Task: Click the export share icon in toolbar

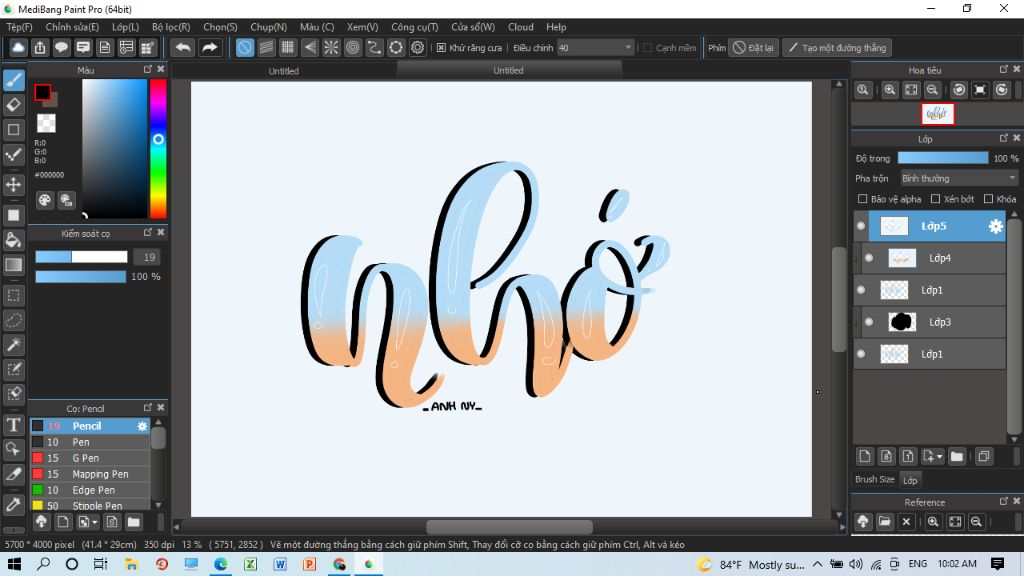Action: coord(40,48)
